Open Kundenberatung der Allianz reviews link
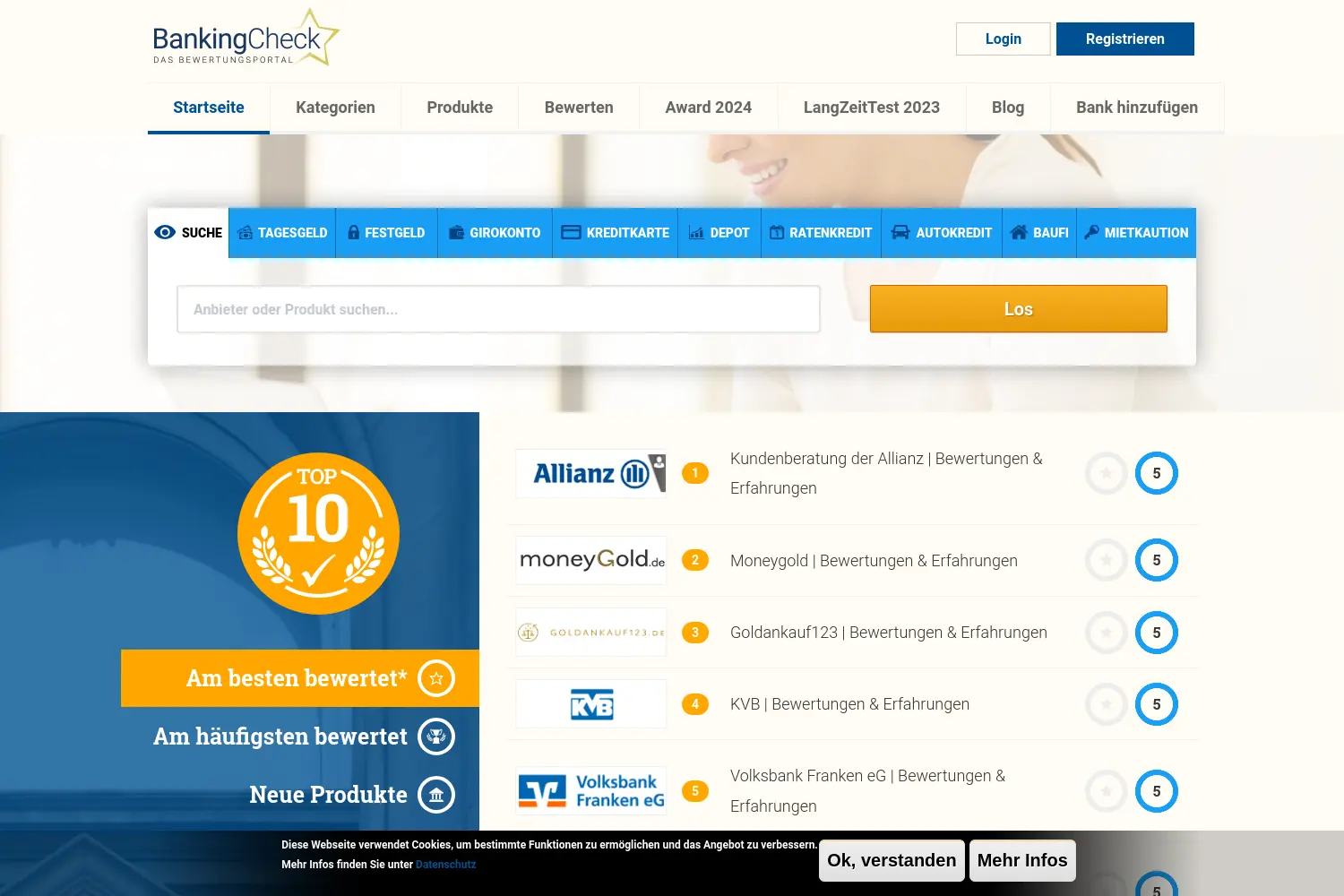 pos(886,473)
